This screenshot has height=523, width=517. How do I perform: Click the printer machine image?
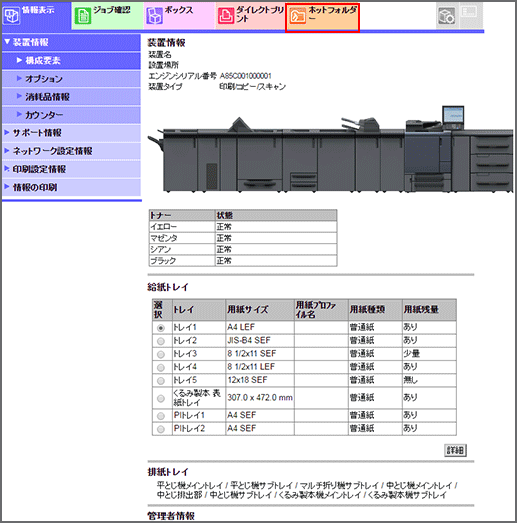click(x=330, y=149)
